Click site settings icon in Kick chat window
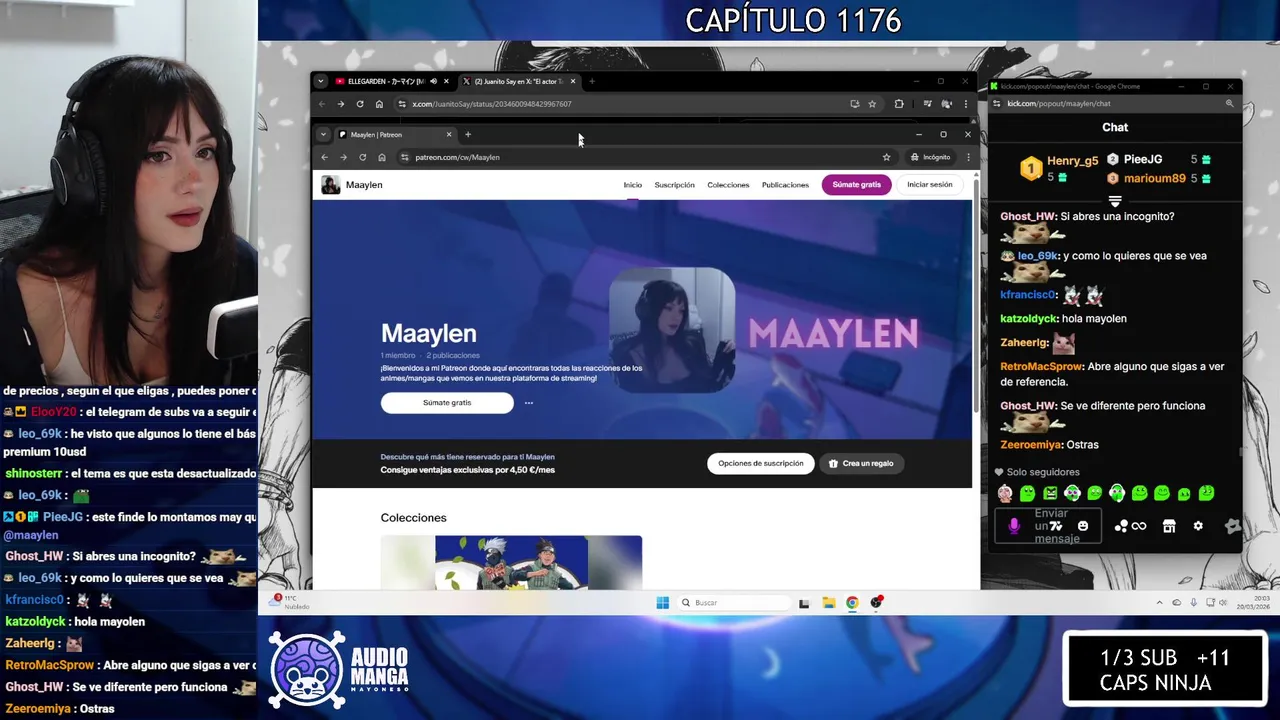 (998, 103)
